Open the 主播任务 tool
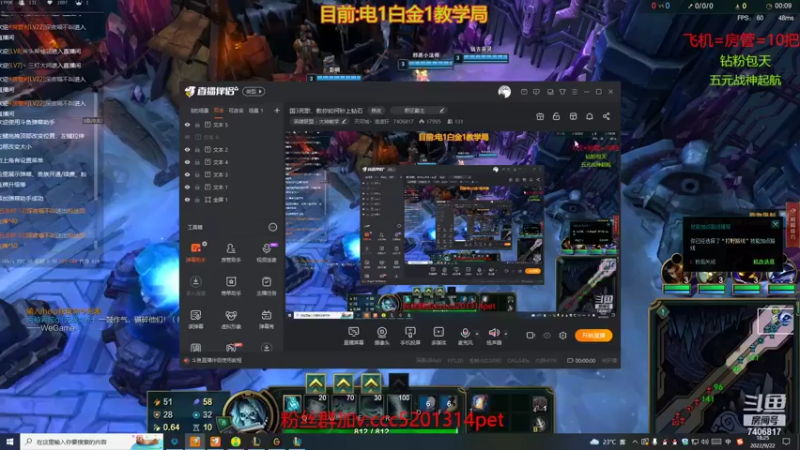 click(266, 285)
